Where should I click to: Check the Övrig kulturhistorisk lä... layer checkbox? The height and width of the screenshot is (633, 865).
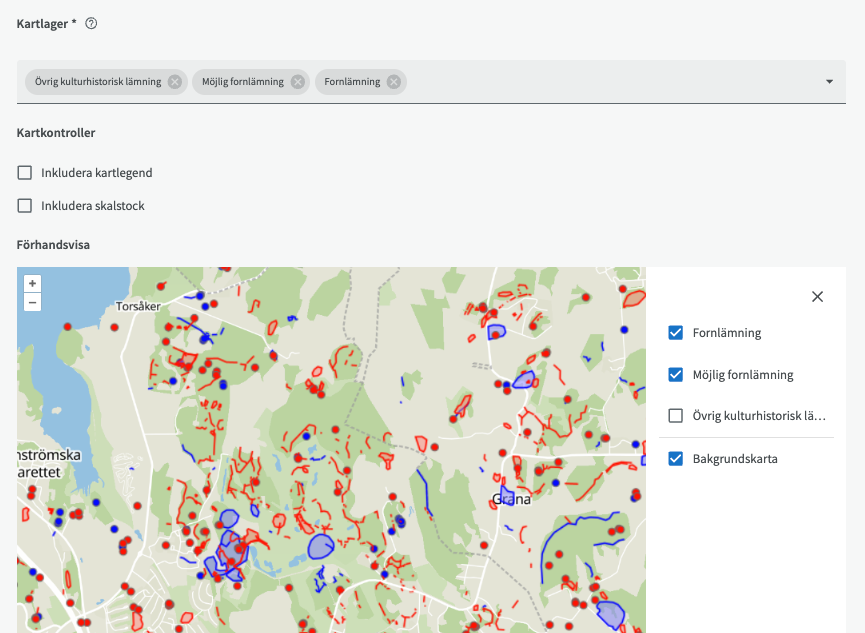click(676, 416)
